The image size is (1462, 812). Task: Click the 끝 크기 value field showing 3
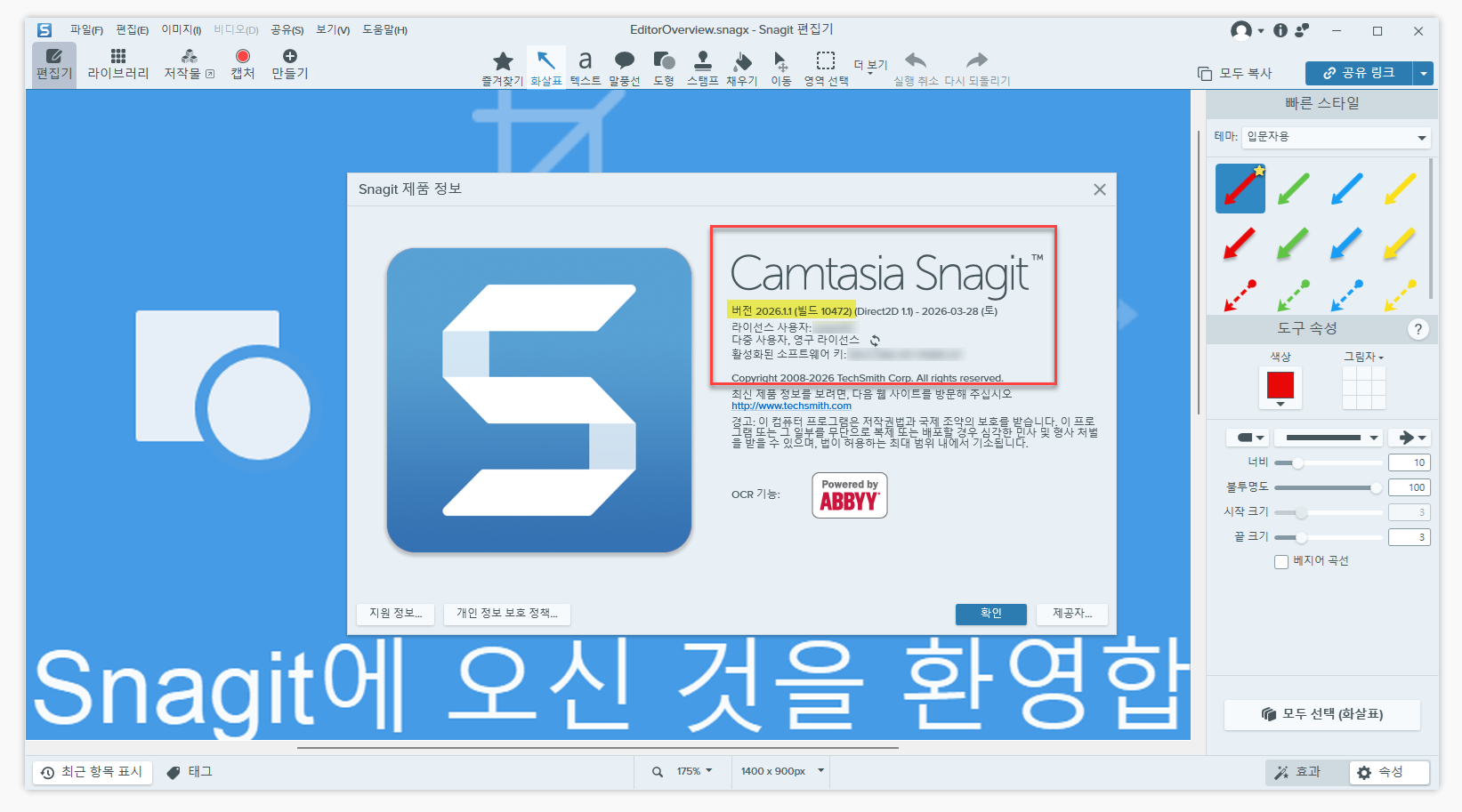tap(1409, 537)
